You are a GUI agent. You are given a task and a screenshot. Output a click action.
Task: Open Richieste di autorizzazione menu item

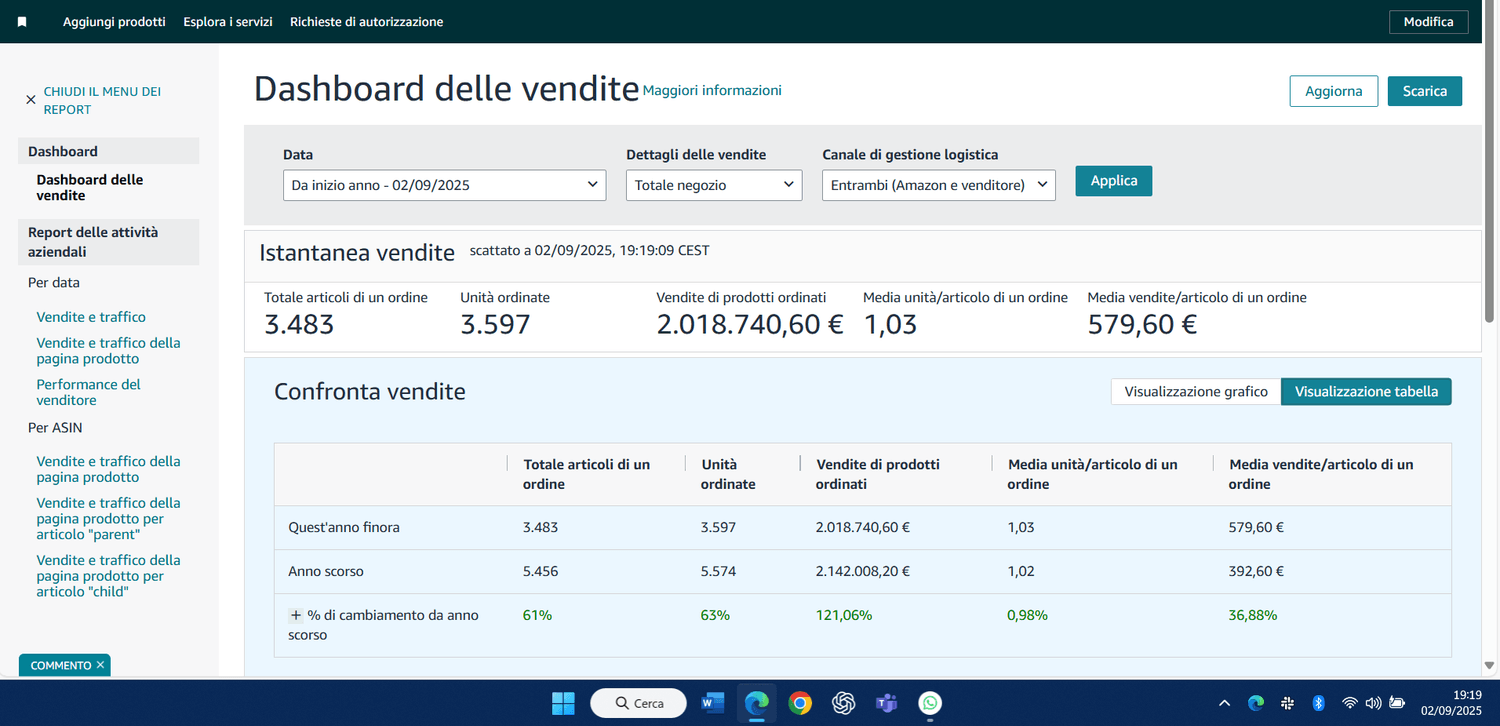(x=366, y=21)
